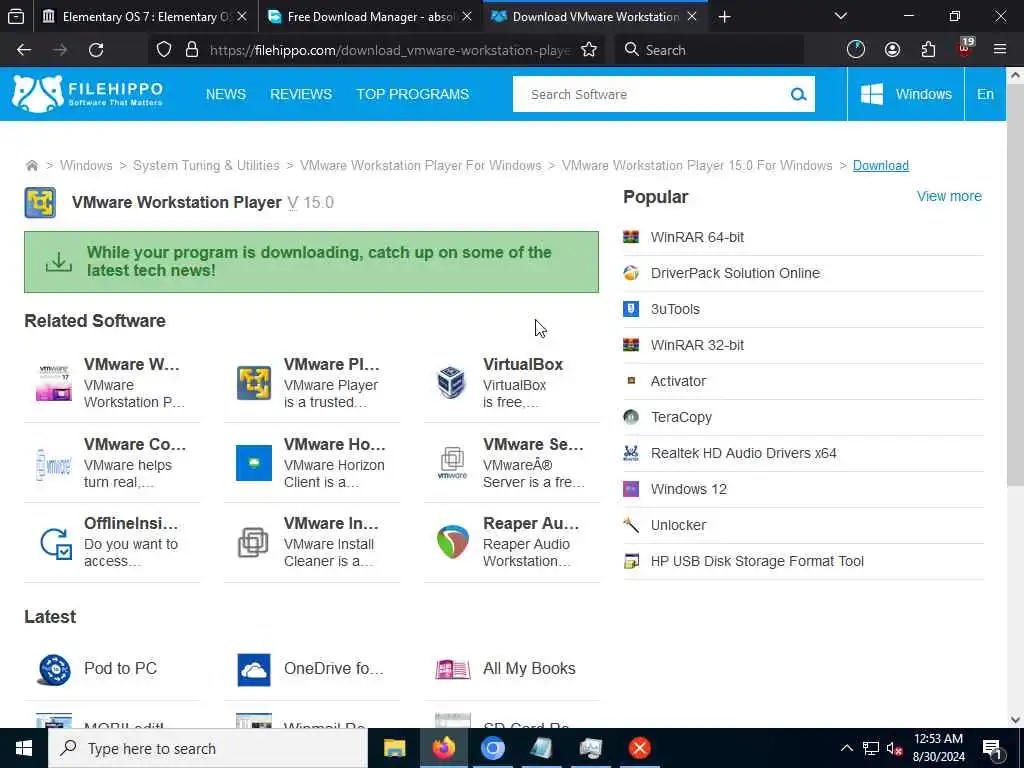Screen dimensions: 1024x768
Task: Click the tracking protection shield icon
Action: pyautogui.click(x=164, y=50)
